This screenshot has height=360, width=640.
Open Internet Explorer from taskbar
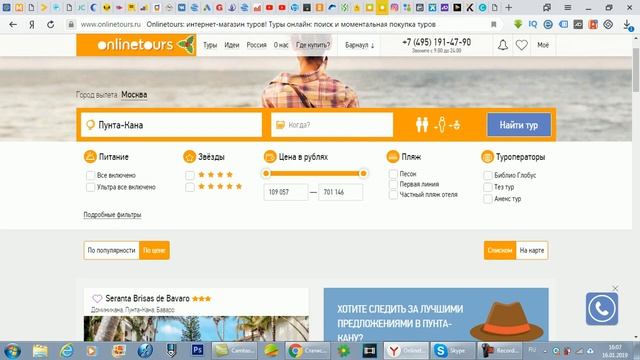[66, 351]
